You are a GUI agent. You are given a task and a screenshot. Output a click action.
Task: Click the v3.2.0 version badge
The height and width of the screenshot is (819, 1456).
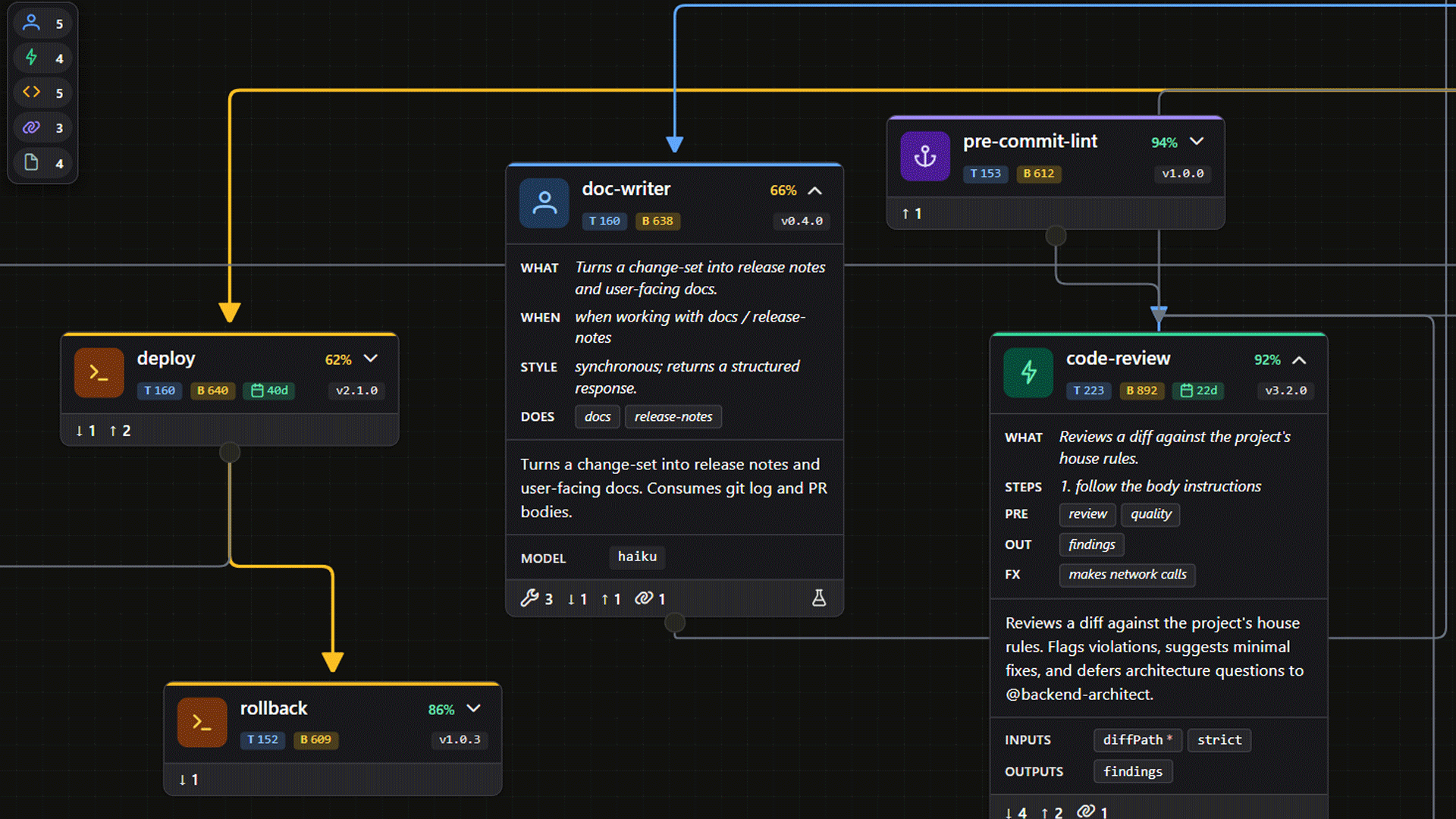[1286, 391]
